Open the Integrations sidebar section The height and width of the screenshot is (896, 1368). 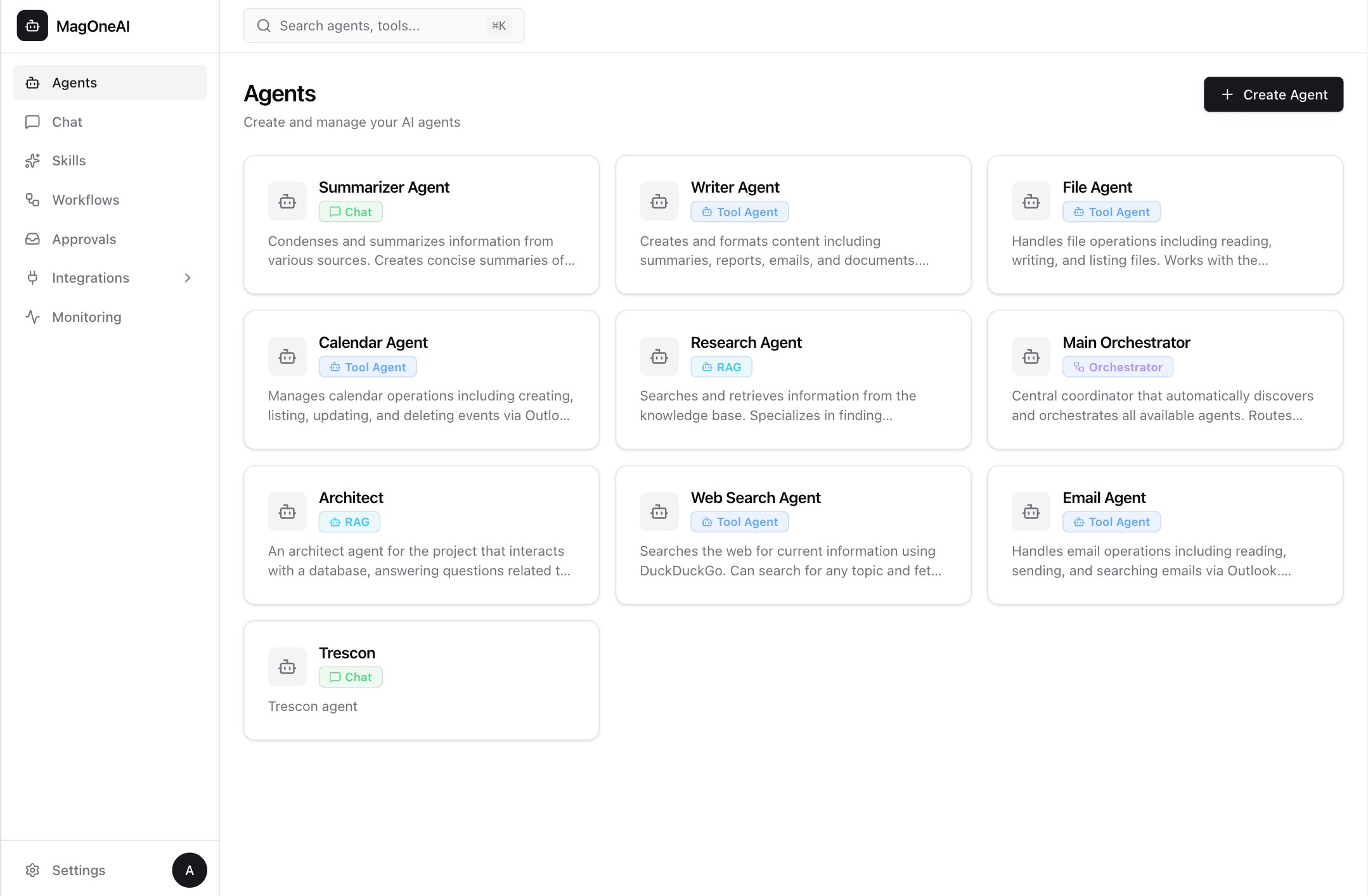pyautogui.click(x=91, y=278)
